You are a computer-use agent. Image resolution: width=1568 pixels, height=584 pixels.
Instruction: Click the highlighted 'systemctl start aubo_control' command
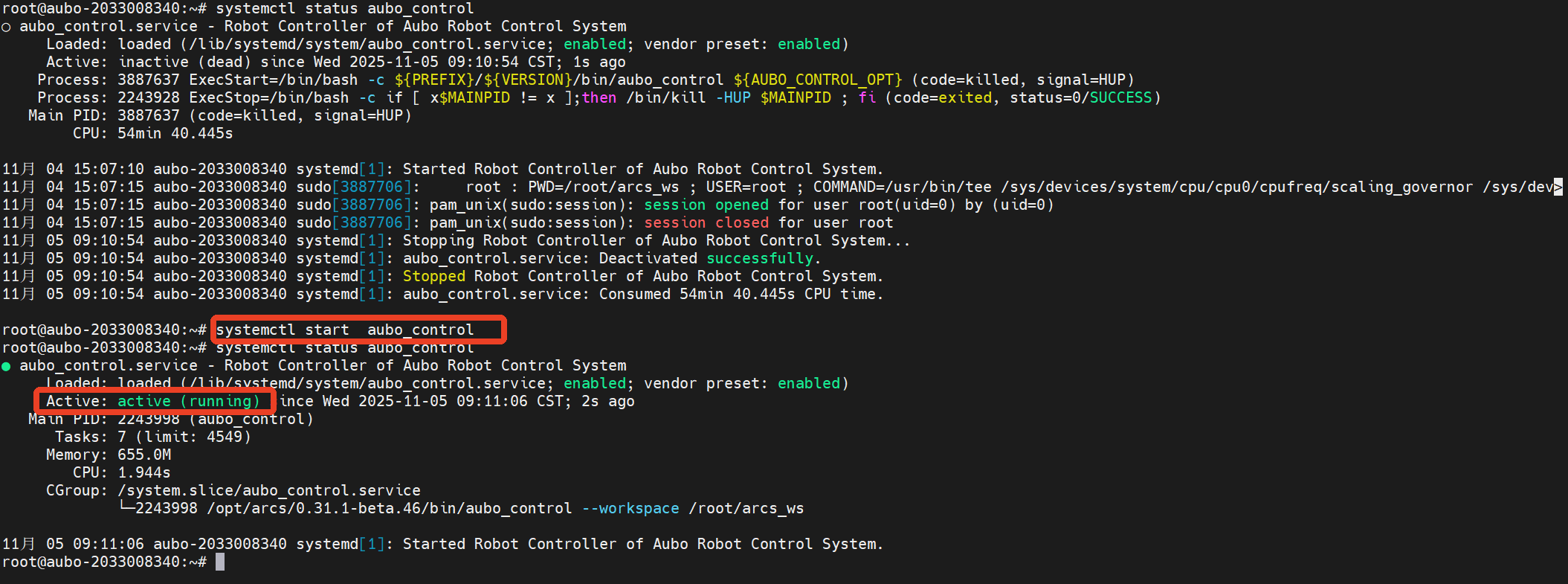click(x=345, y=330)
